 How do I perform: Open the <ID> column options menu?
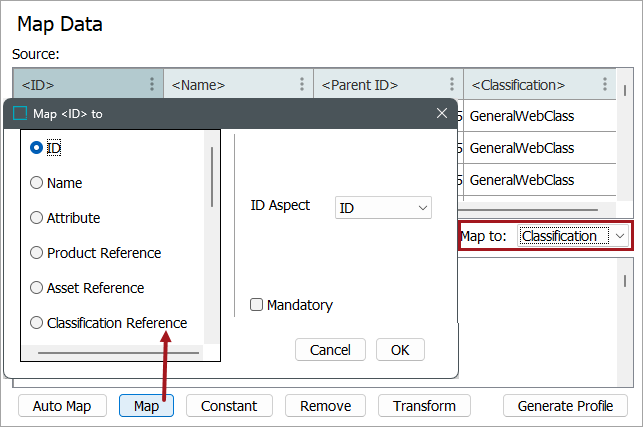pyautogui.click(x=152, y=84)
